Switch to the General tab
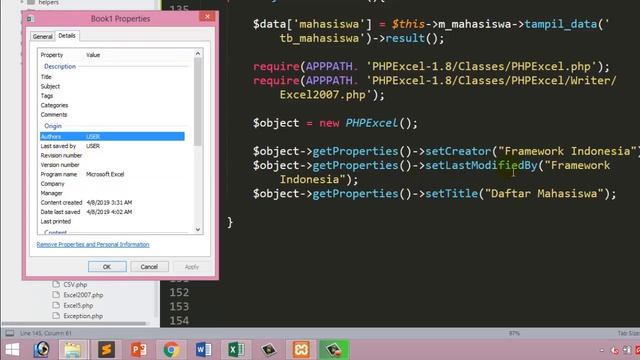 (x=42, y=36)
